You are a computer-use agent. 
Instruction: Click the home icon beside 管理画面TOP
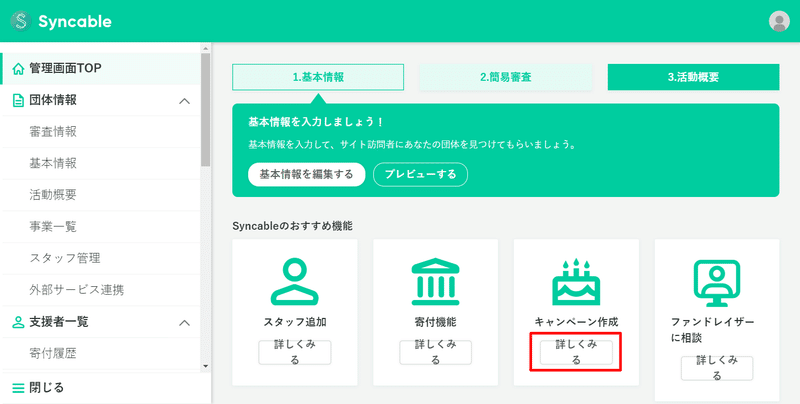click(x=18, y=69)
